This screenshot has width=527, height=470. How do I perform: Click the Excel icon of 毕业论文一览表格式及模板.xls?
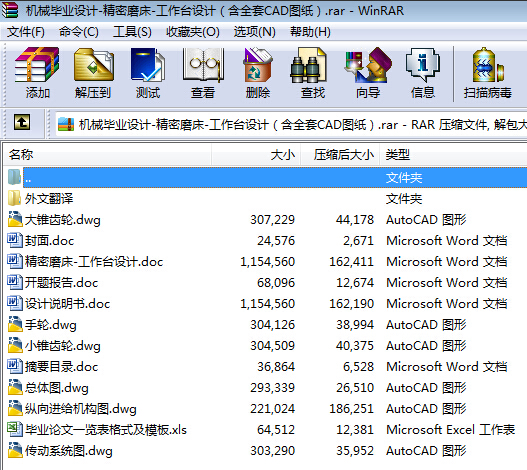14,429
